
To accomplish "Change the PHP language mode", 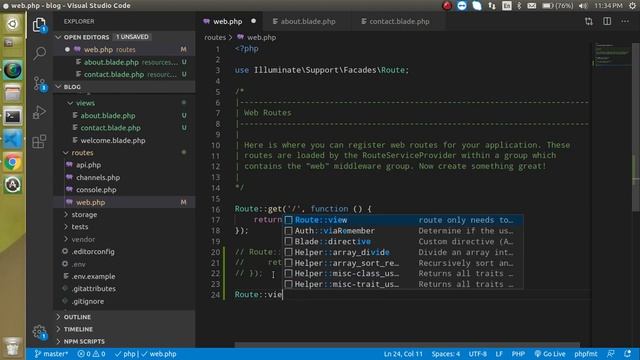I will (518, 354).
